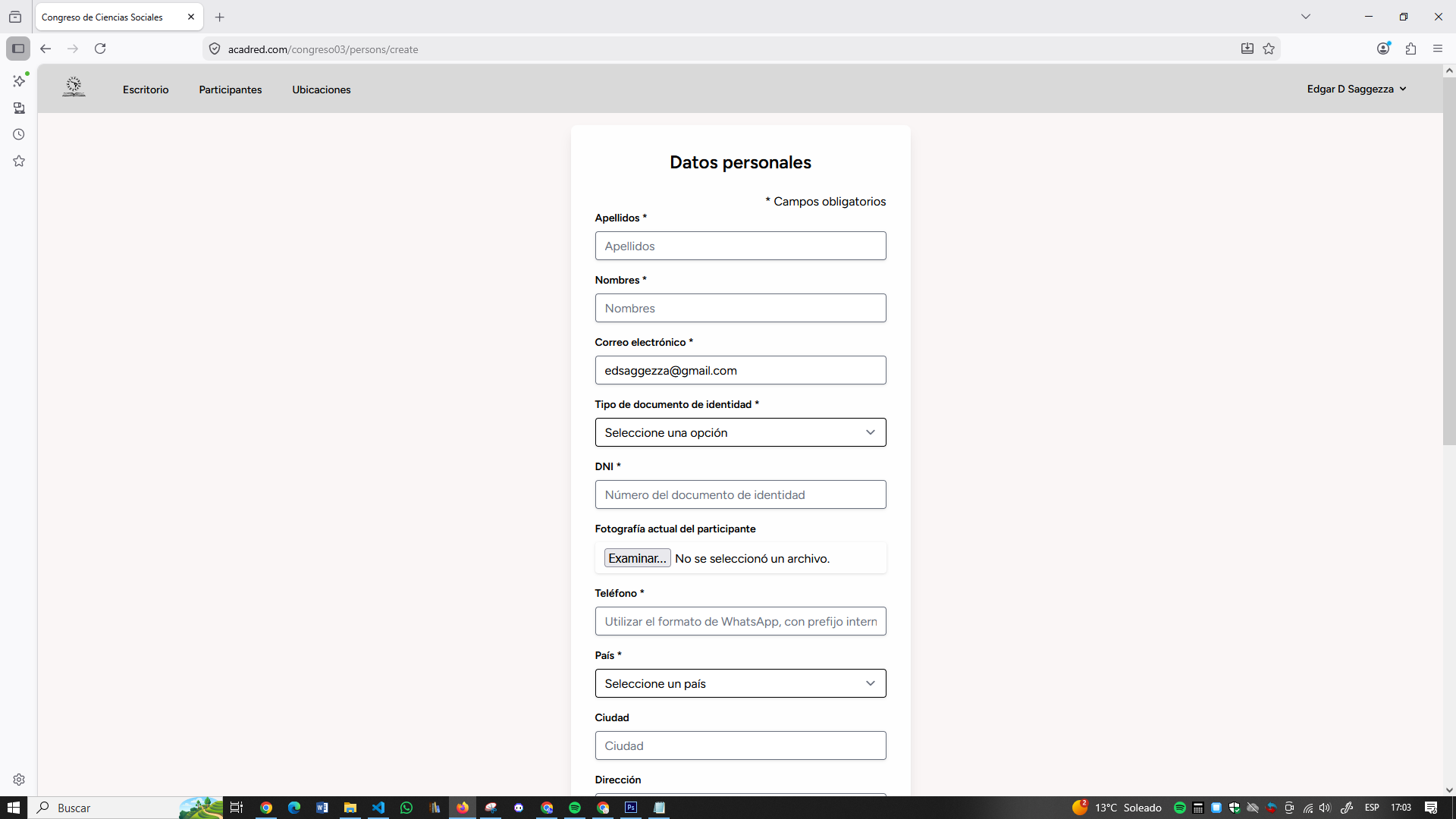Open the Windows Start menu

(14, 808)
